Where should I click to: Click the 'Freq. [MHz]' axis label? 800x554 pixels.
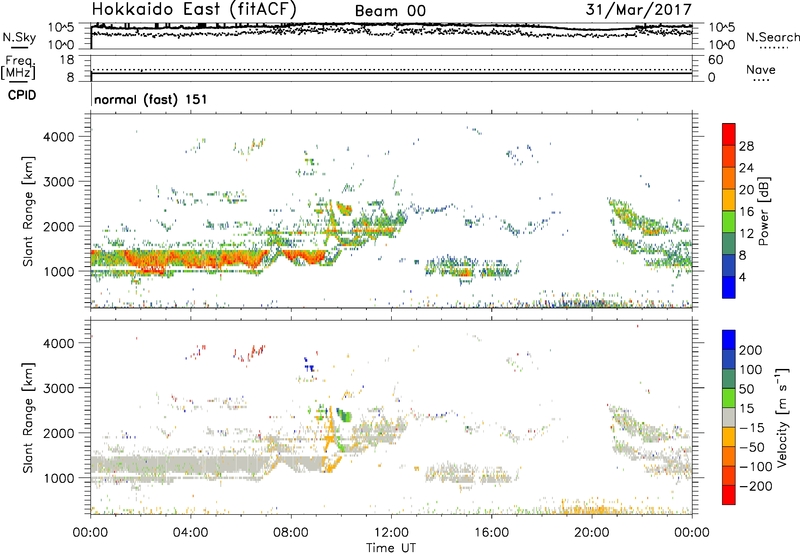click(x=19, y=67)
